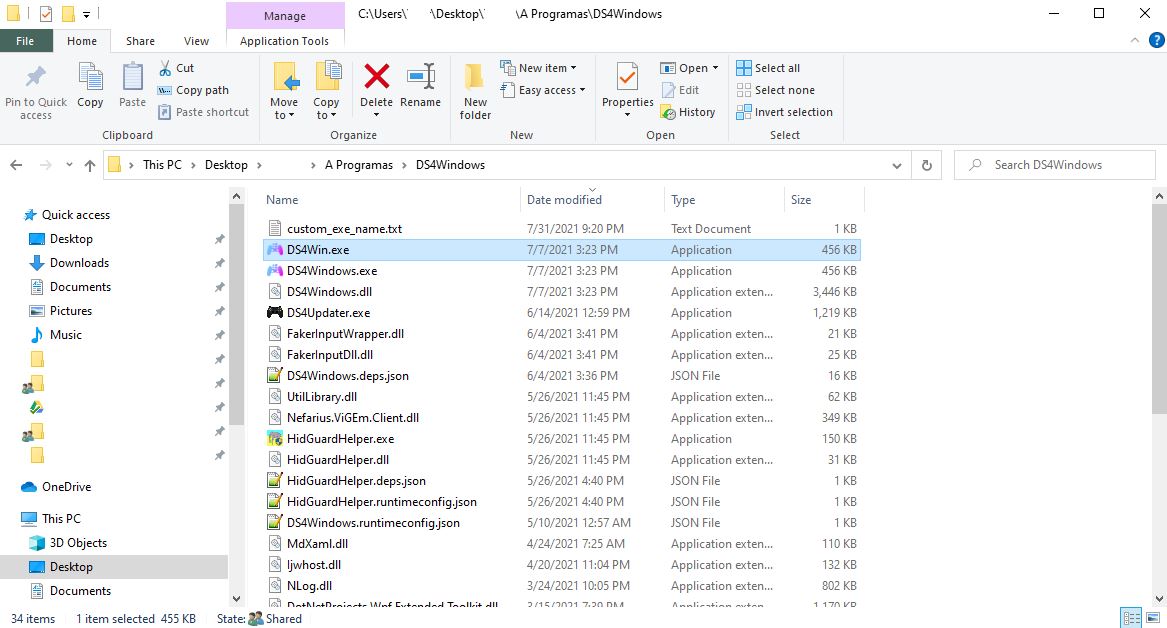
Task: Invert the current selection
Action: (784, 112)
